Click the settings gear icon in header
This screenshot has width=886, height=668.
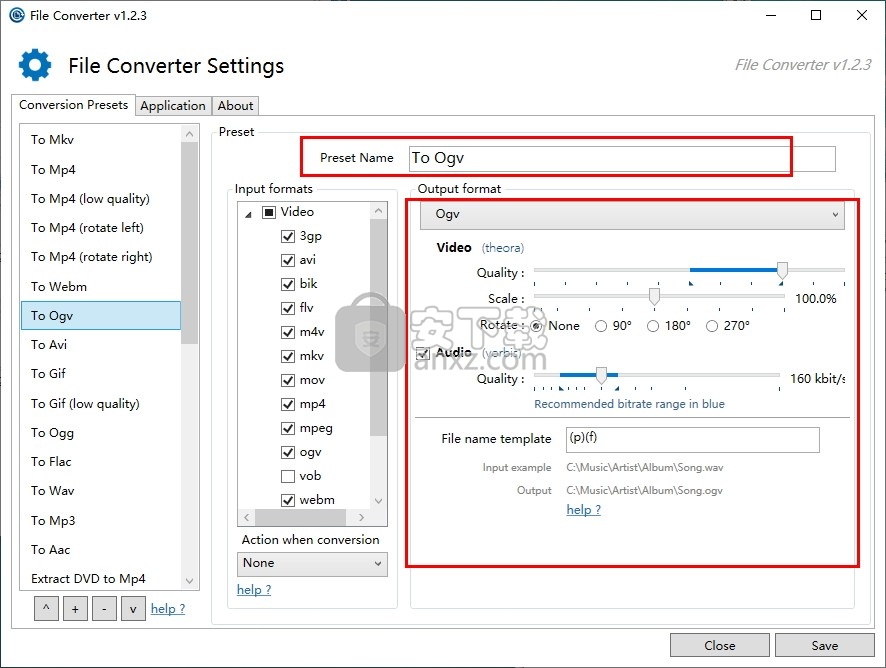coord(35,65)
